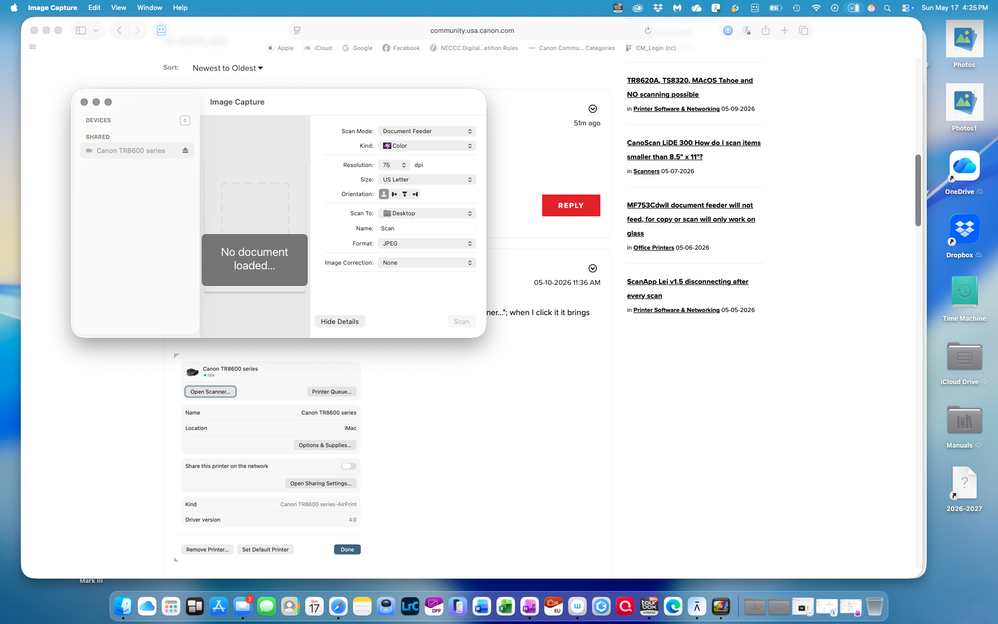Select Canon TR8600 series in the Shared list
This screenshot has width=998, height=624.
[137, 151]
